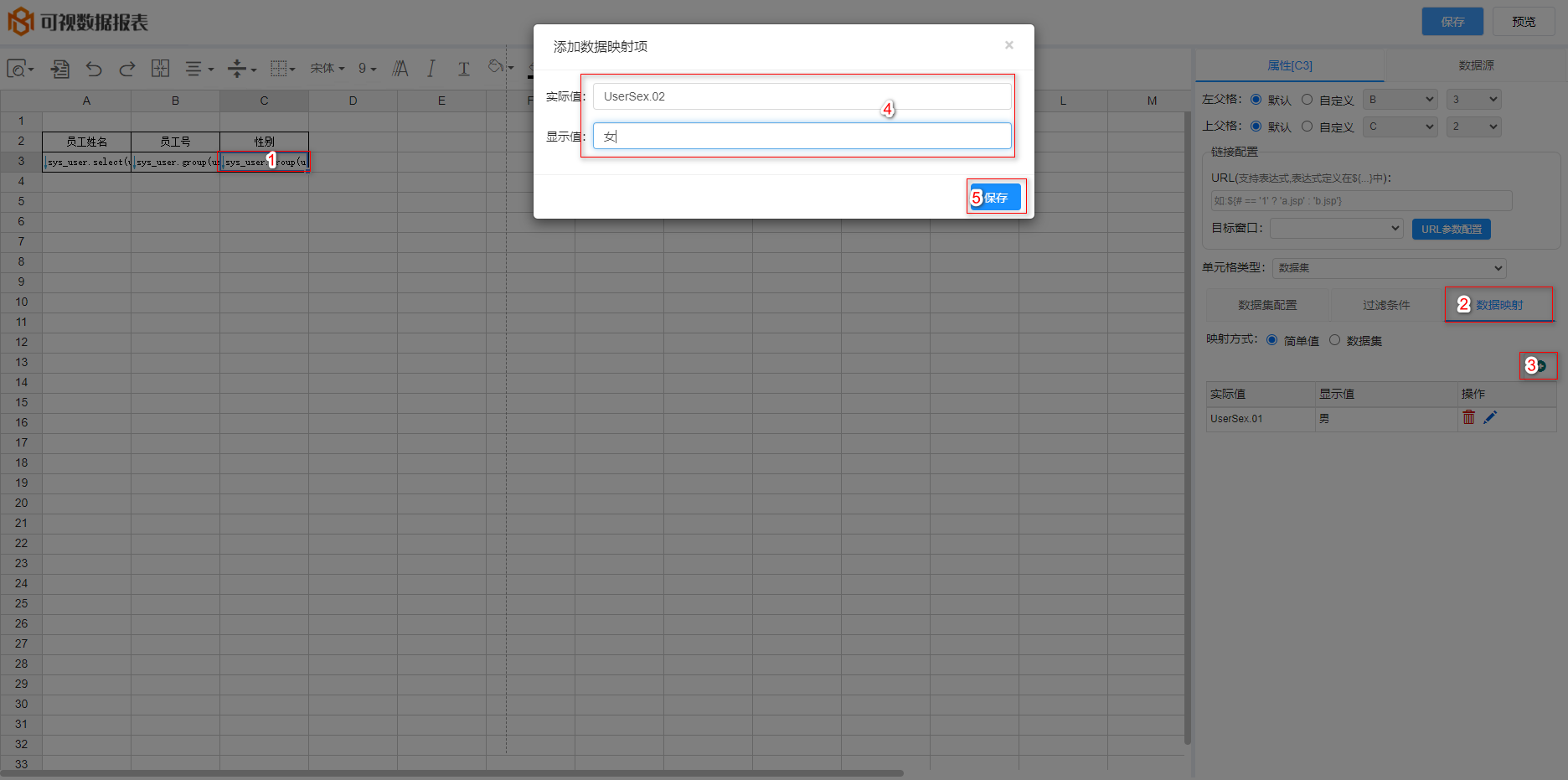Redo the last undone action
The image size is (1568, 780).
126,69
